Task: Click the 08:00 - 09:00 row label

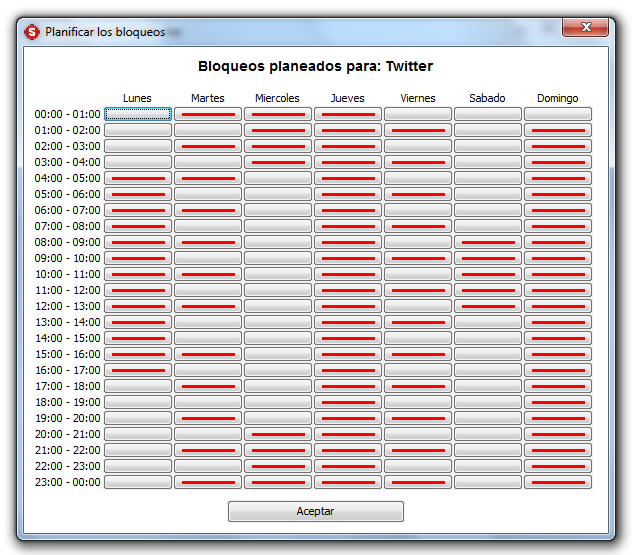Action: pyautogui.click(x=67, y=242)
